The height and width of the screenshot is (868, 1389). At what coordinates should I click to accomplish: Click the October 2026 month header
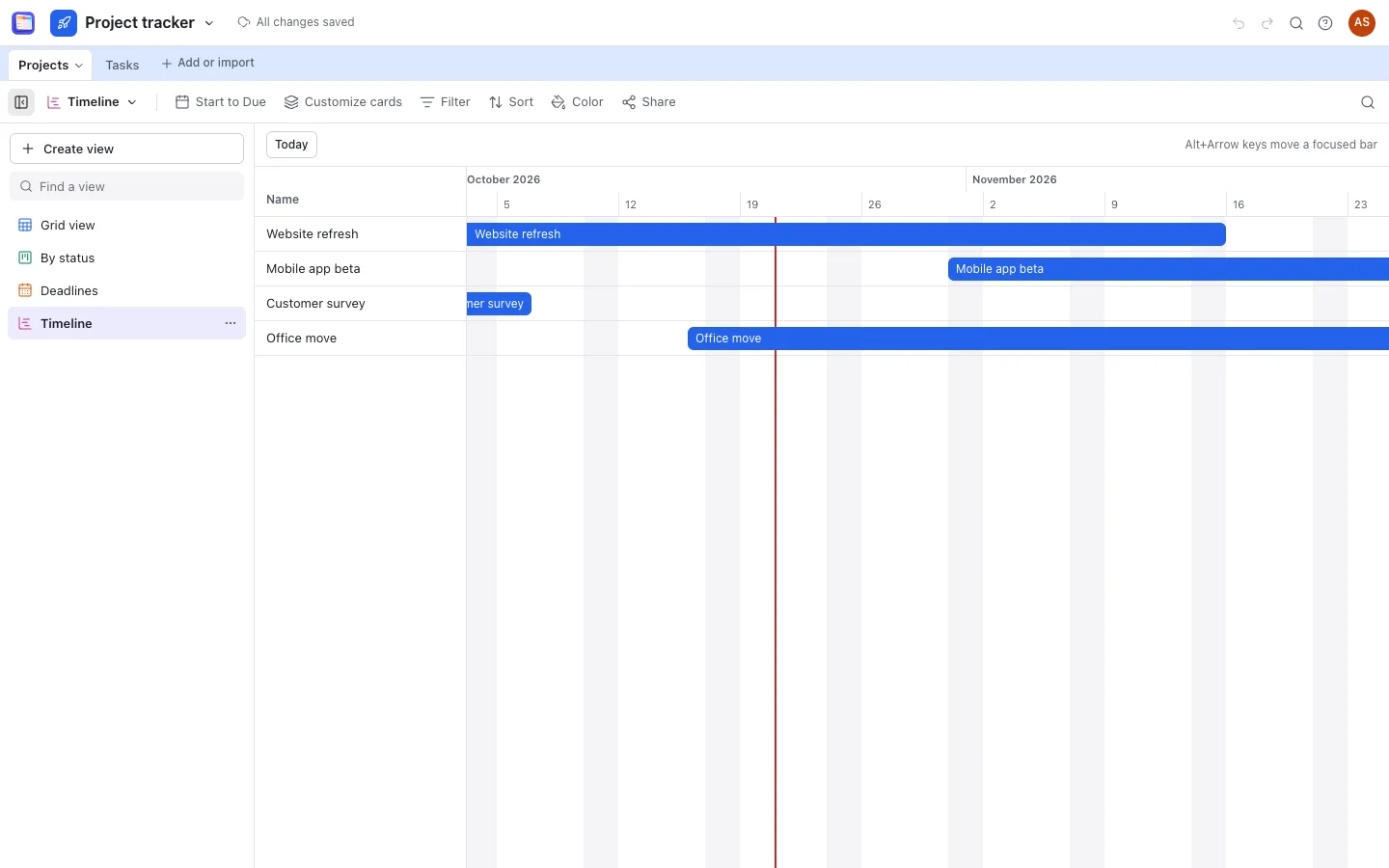pyautogui.click(x=504, y=179)
